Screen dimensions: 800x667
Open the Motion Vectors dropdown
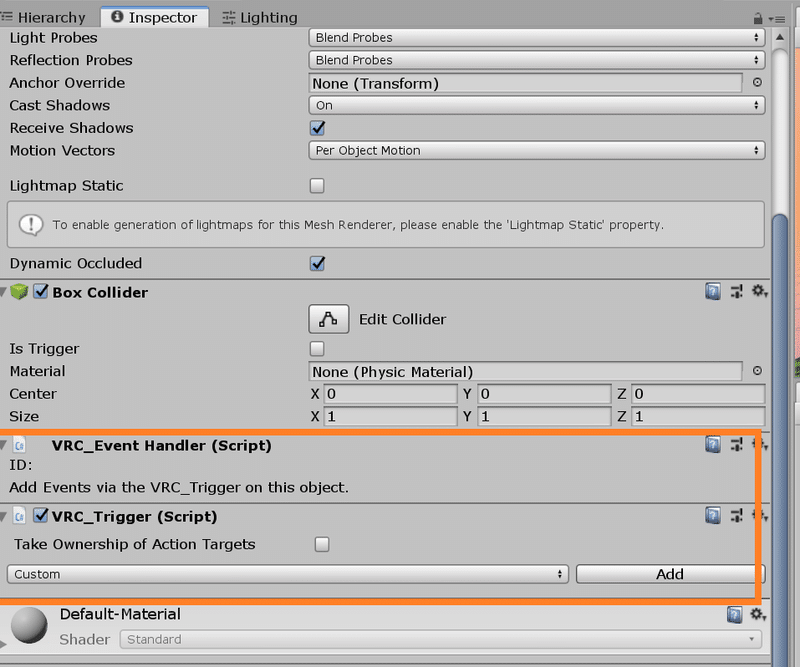(536, 150)
